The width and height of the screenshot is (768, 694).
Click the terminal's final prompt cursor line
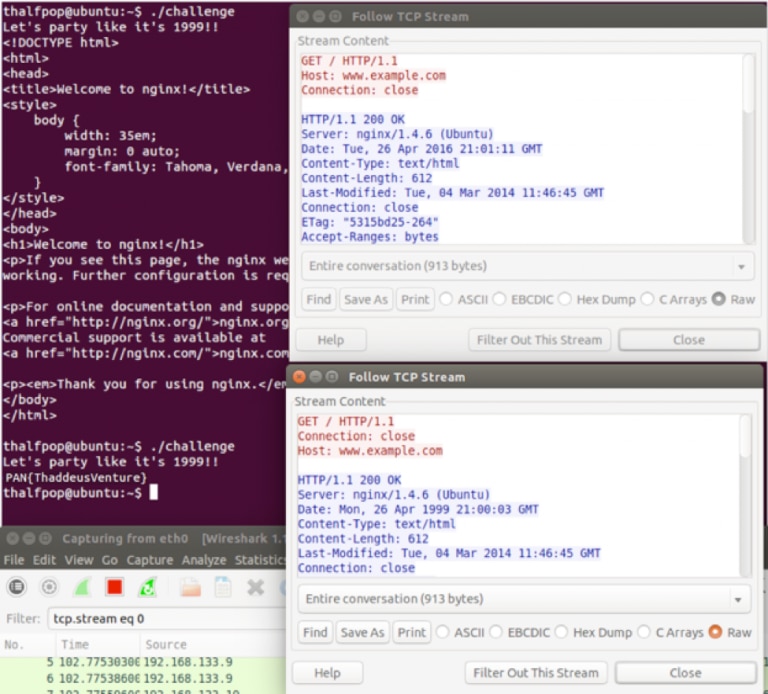point(80,492)
